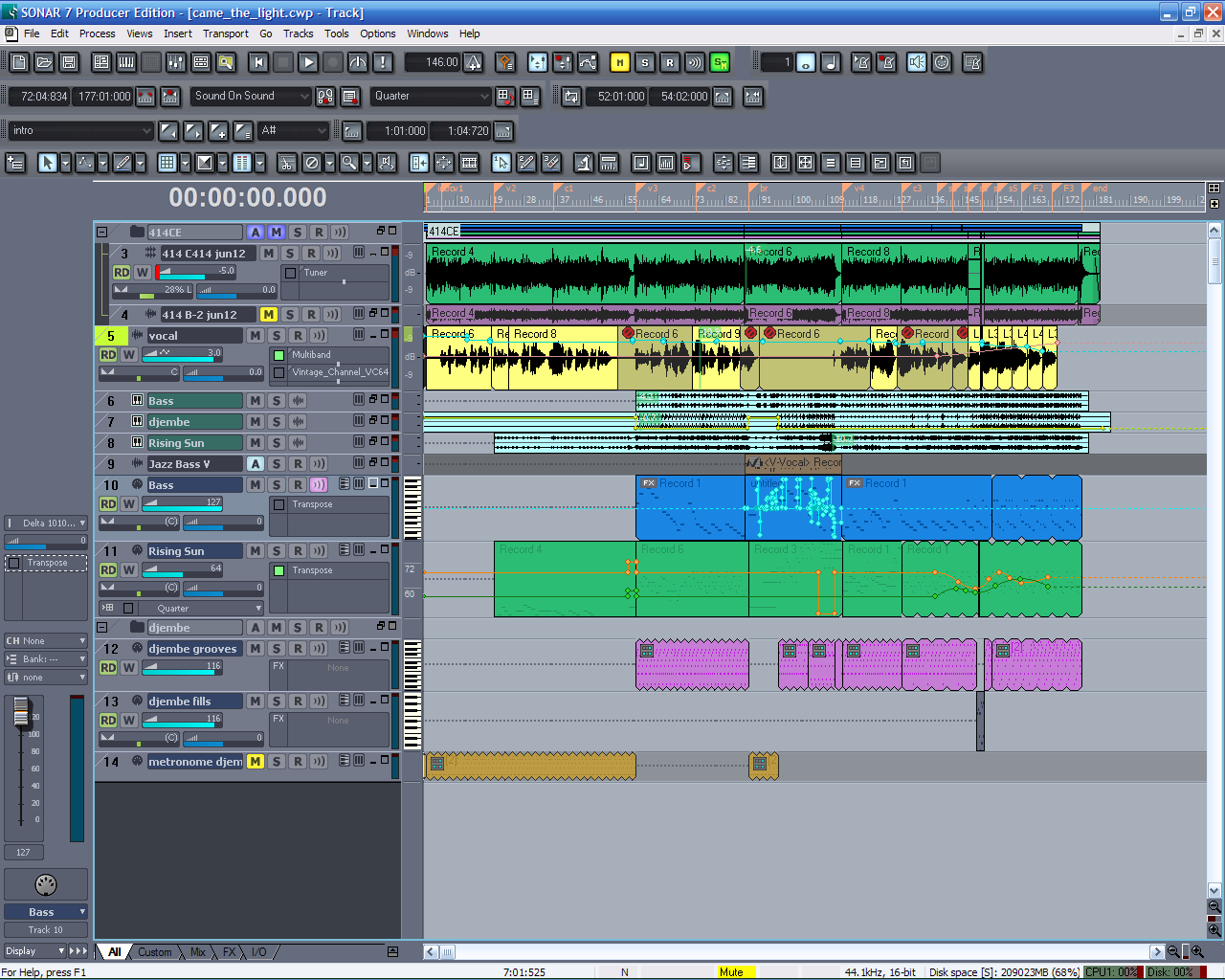Start playback with the Play button
Screen dimensions: 1225x980
click(308, 62)
